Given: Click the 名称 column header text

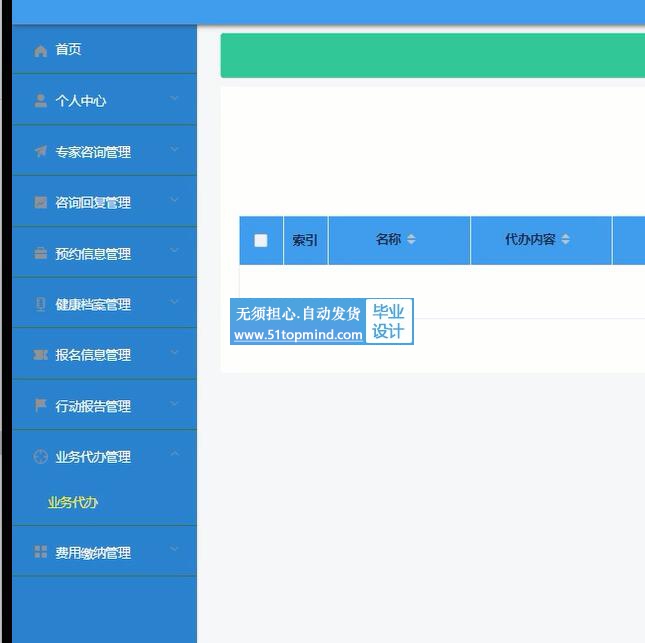Looking at the screenshot, I should pos(388,239).
